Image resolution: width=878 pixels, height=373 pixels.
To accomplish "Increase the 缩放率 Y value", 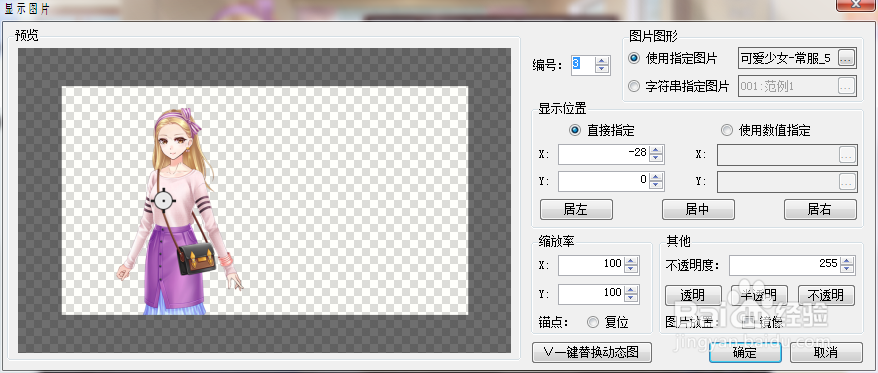I will point(632,290).
